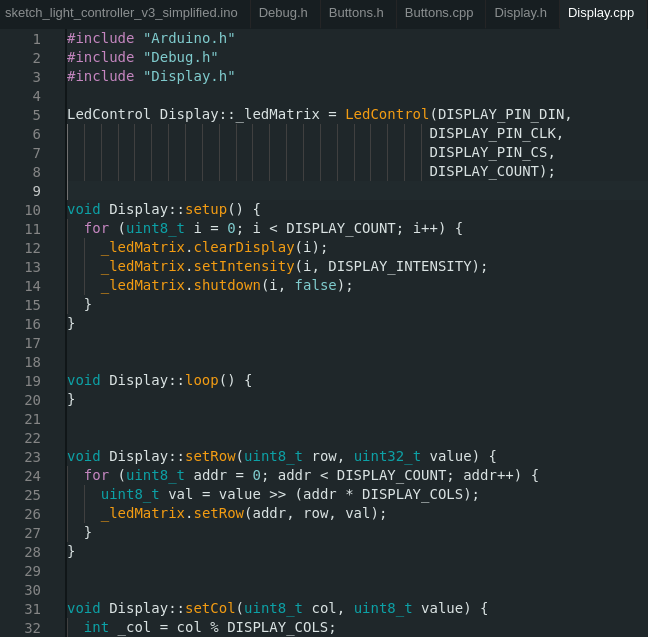
Task: Click the shutdown method call
Action: tap(227, 286)
